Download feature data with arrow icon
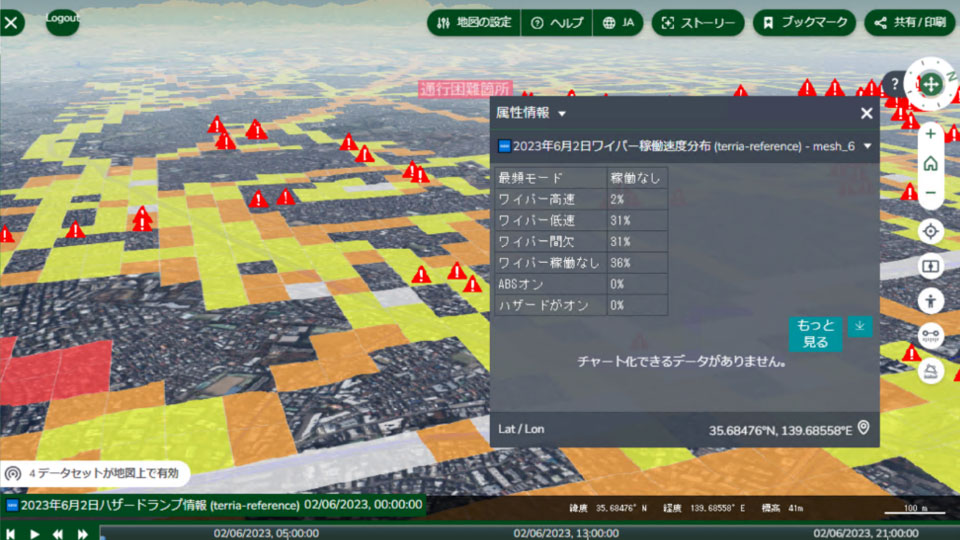 pyautogui.click(x=860, y=326)
